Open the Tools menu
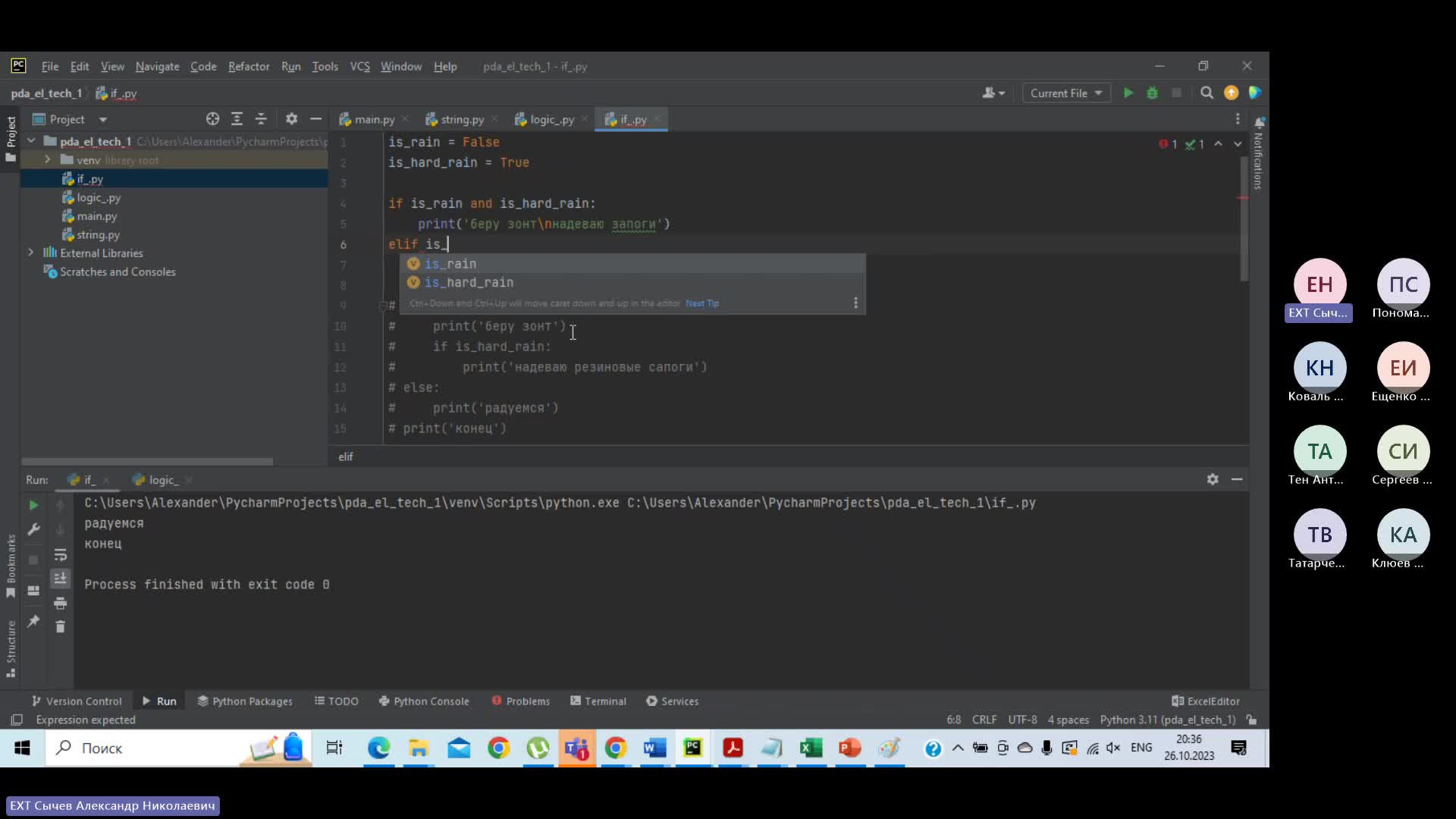This screenshot has height=819, width=1456. (325, 66)
